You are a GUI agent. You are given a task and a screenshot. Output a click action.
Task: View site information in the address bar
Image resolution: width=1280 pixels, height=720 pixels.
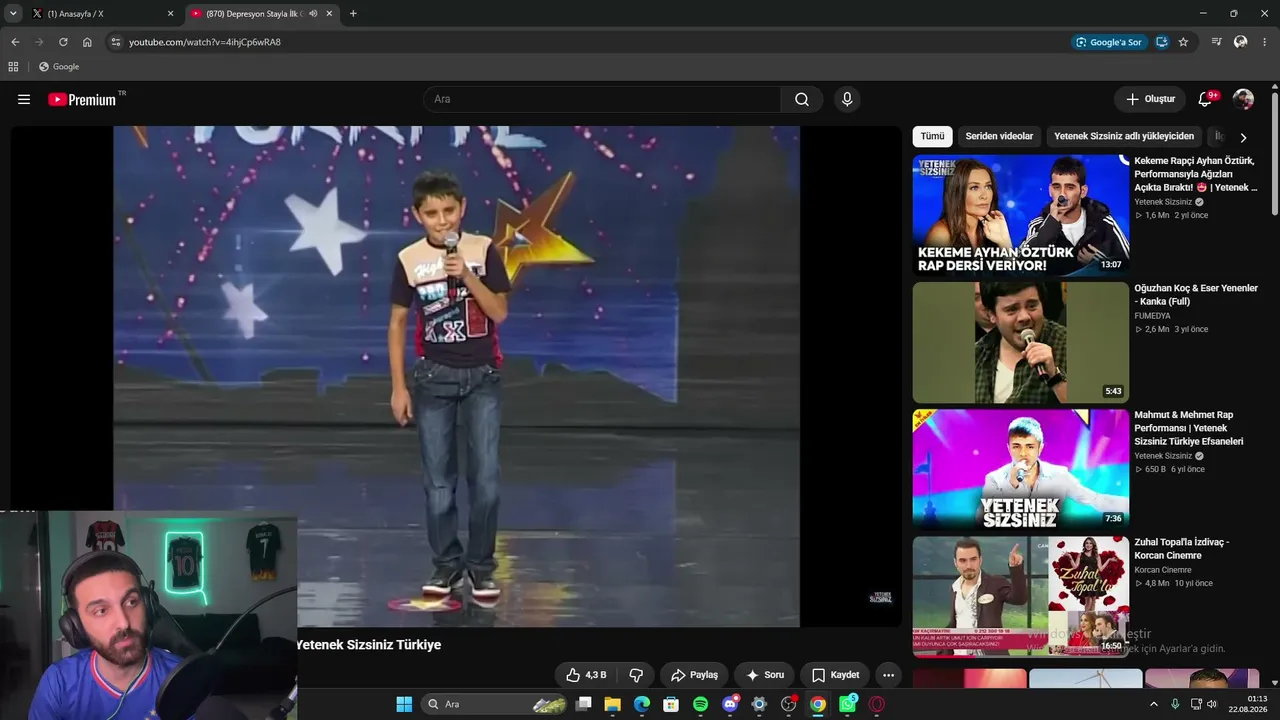(116, 42)
